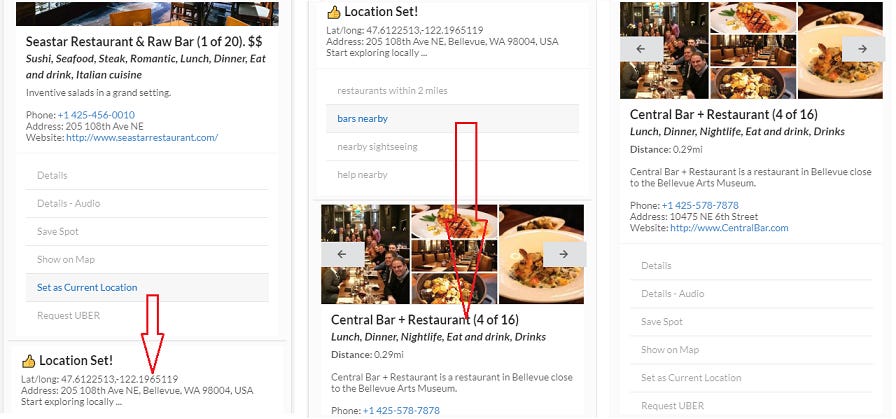Choose Save Spot under Seastar Restaurant
The height and width of the screenshot is (419, 896).
[147, 232]
